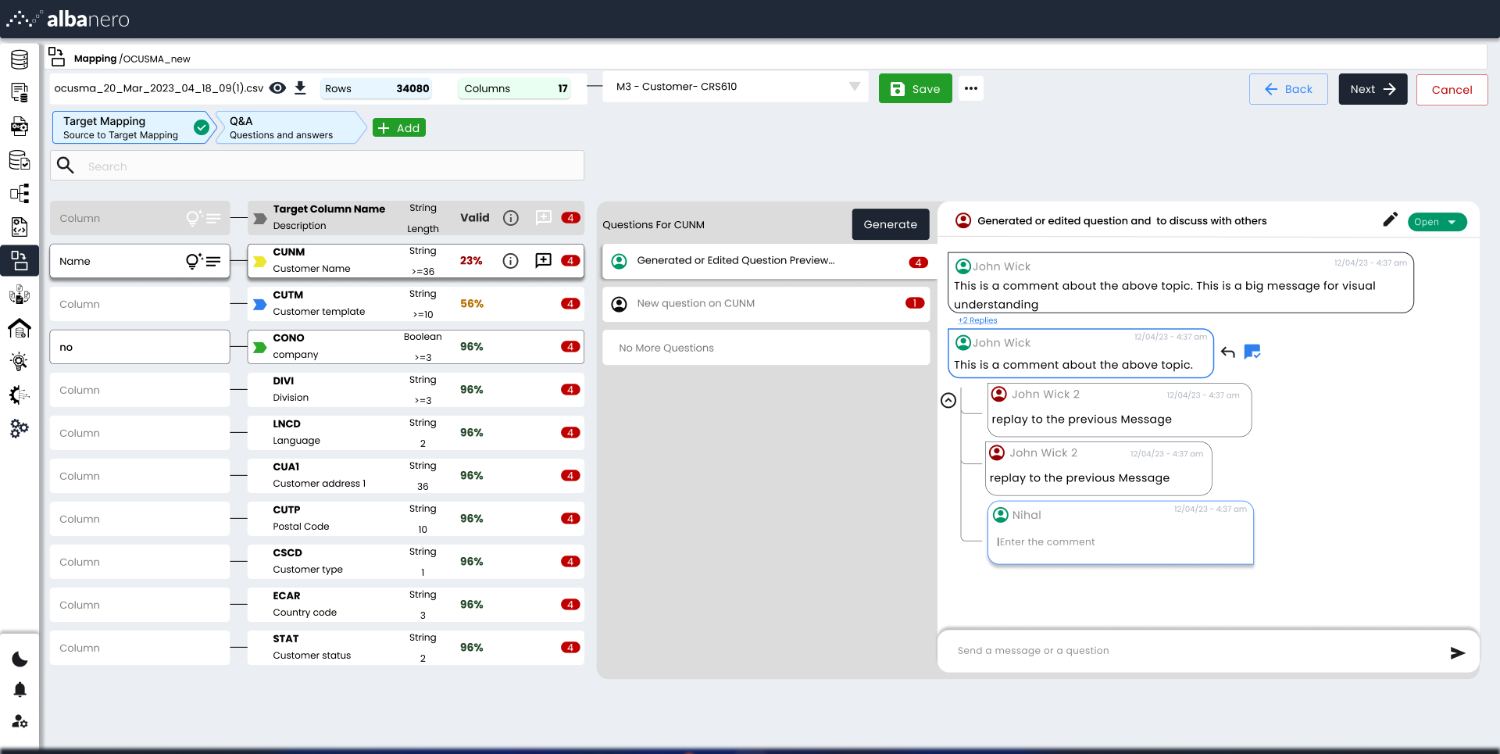Viewport: 1500px width, 754px height.
Task: Open the lightbulb insights sidebar icon
Action: [x=19, y=361]
